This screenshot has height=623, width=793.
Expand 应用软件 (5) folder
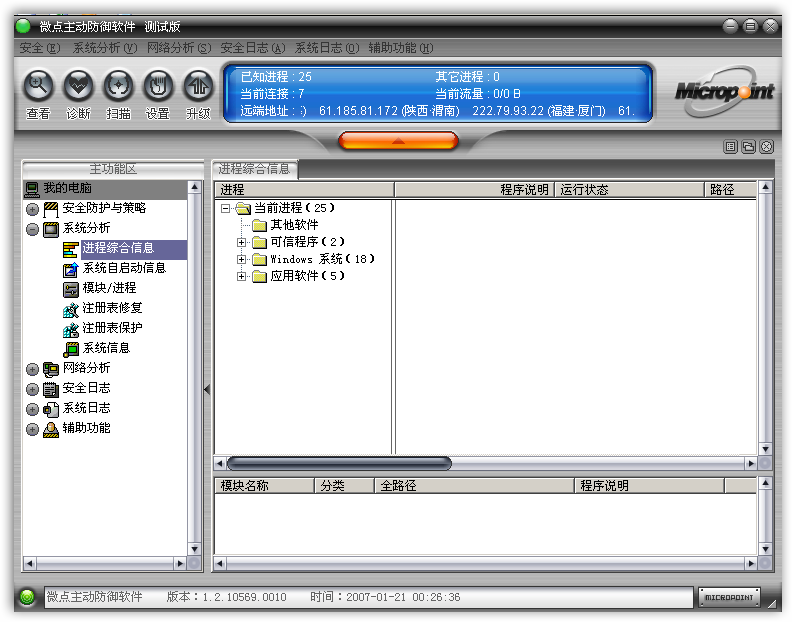pyautogui.click(x=242, y=276)
